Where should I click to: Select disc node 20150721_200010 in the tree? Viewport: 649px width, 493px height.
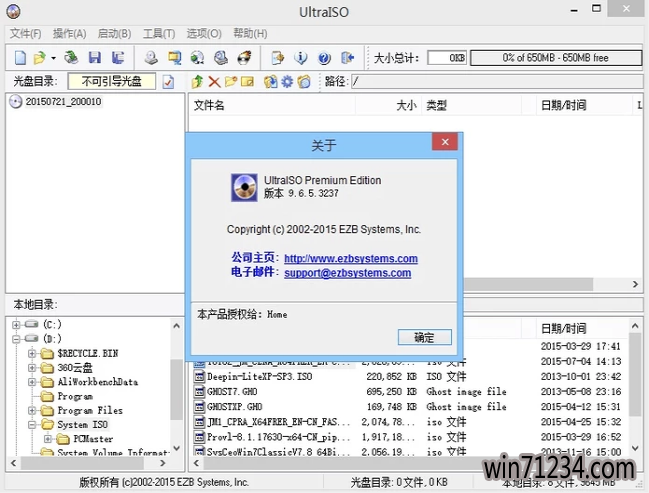[x=63, y=101]
